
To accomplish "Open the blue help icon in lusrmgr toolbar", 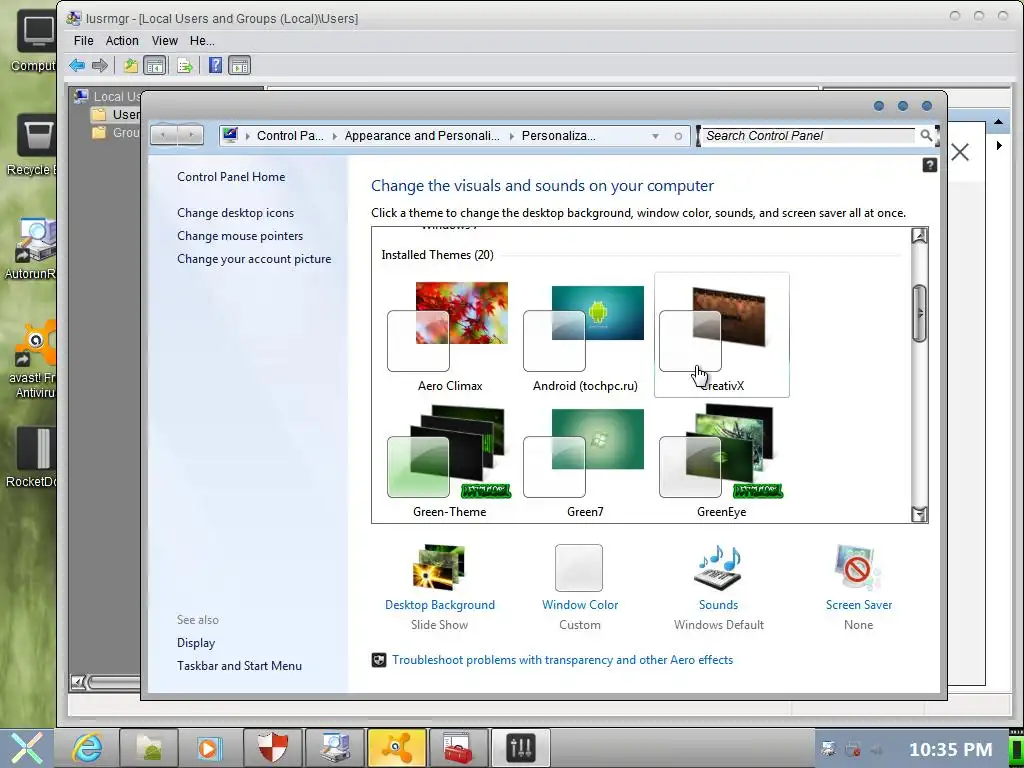I will (216, 65).
